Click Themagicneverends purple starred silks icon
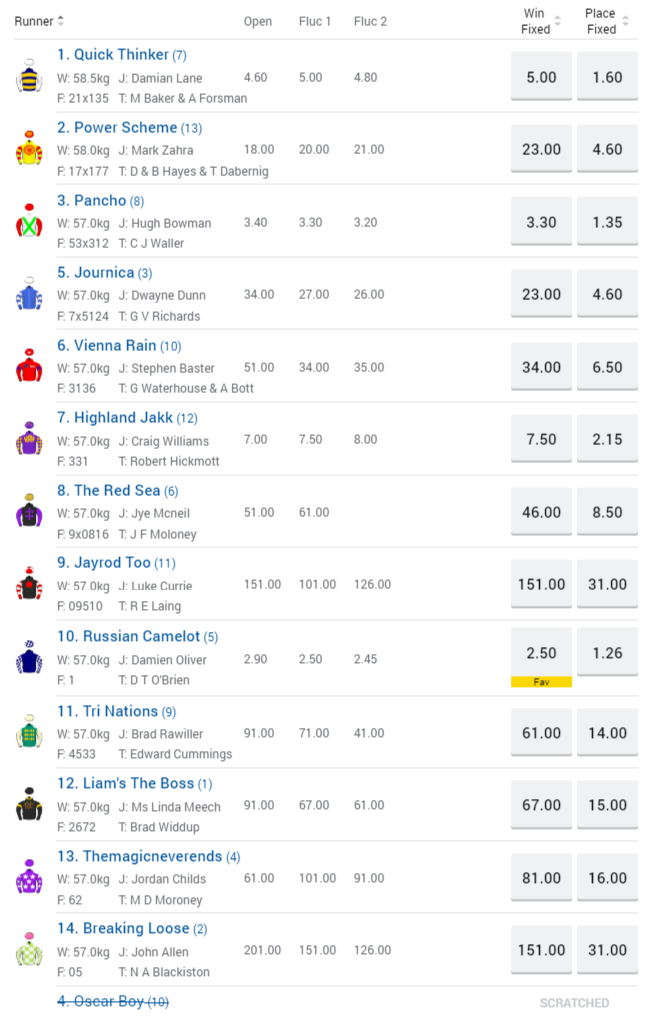 pyautogui.click(x=29, y=877)
